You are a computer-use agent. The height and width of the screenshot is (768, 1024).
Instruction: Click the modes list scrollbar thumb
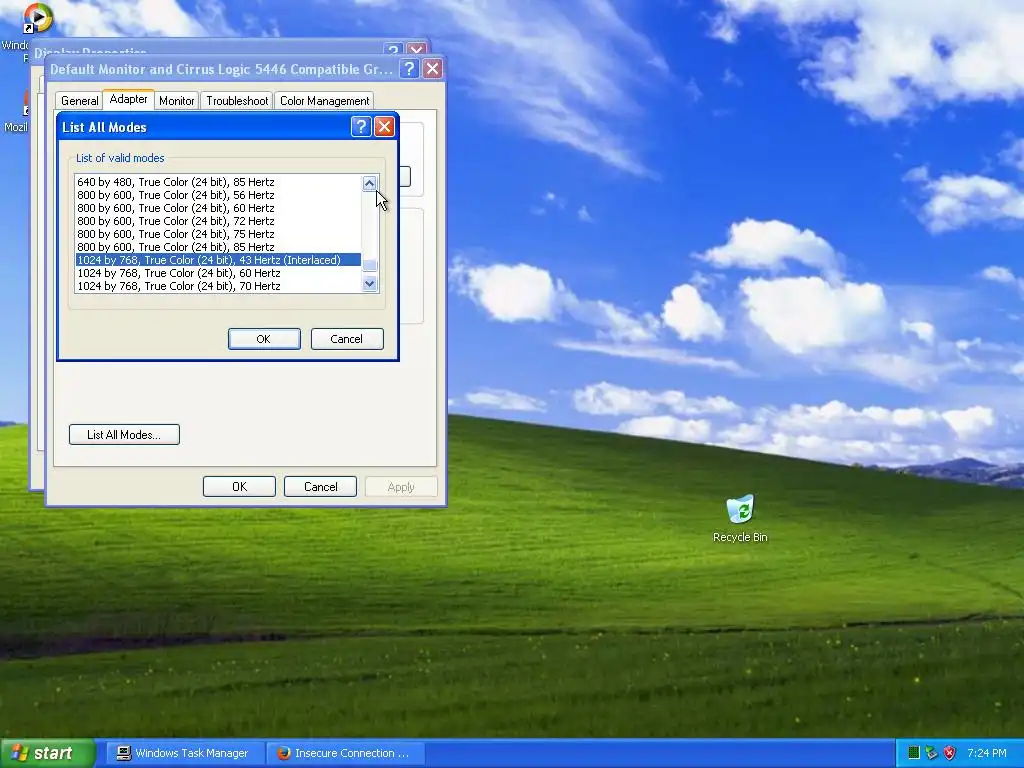tap(370, 265)
